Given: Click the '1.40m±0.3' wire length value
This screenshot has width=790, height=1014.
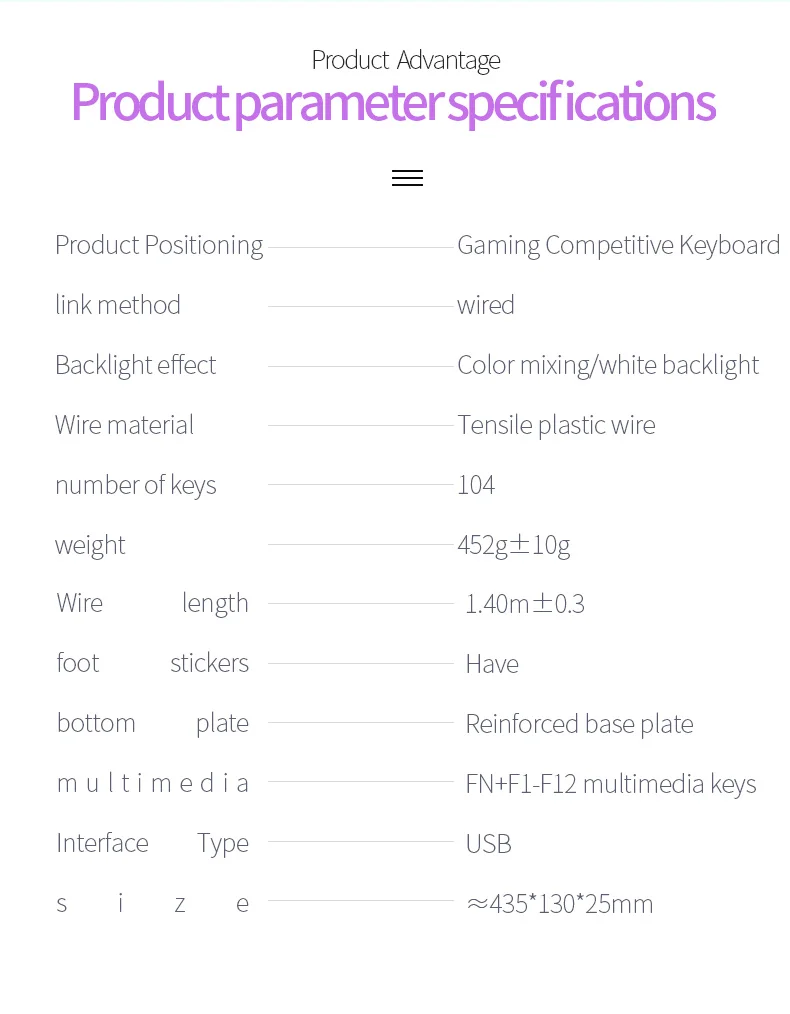Looking at the screenshot, I should [525, 604].
